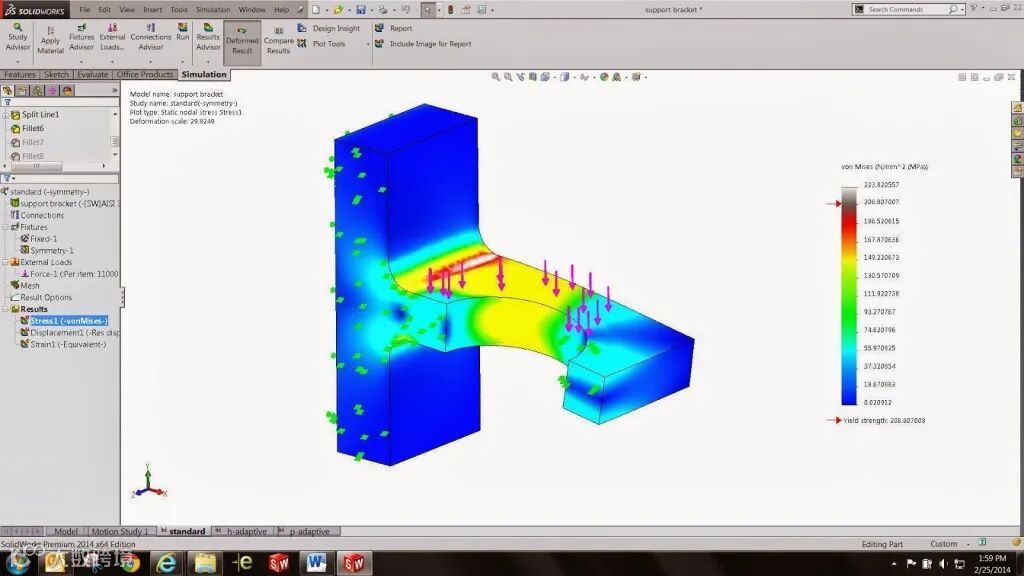Switch to the Evaluate tab
This screenshot has width=1024, height=576.
tap(93, 74)
